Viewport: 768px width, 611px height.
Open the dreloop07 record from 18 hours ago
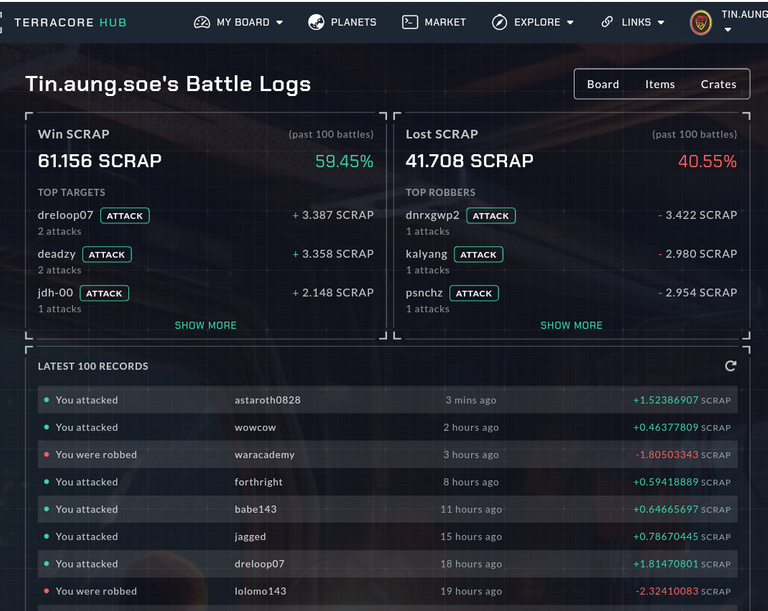pyautogui.click(x=387, y=564)
